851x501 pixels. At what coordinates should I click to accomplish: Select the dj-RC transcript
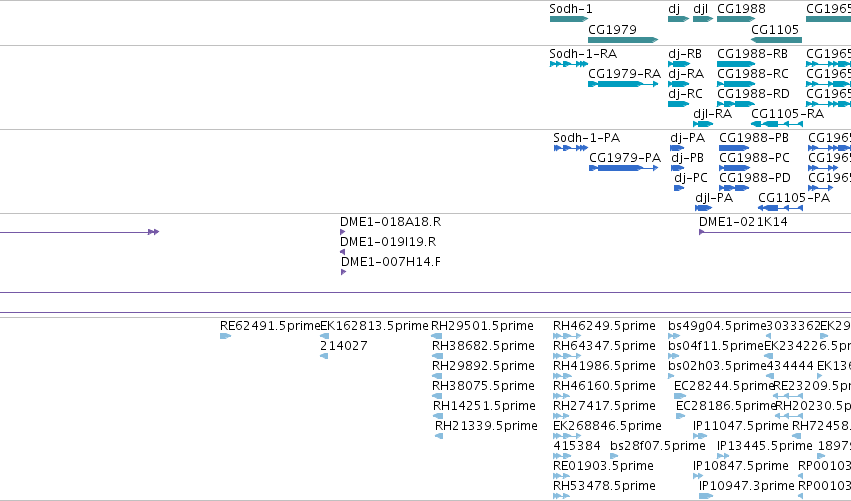(x=678, y=104)
